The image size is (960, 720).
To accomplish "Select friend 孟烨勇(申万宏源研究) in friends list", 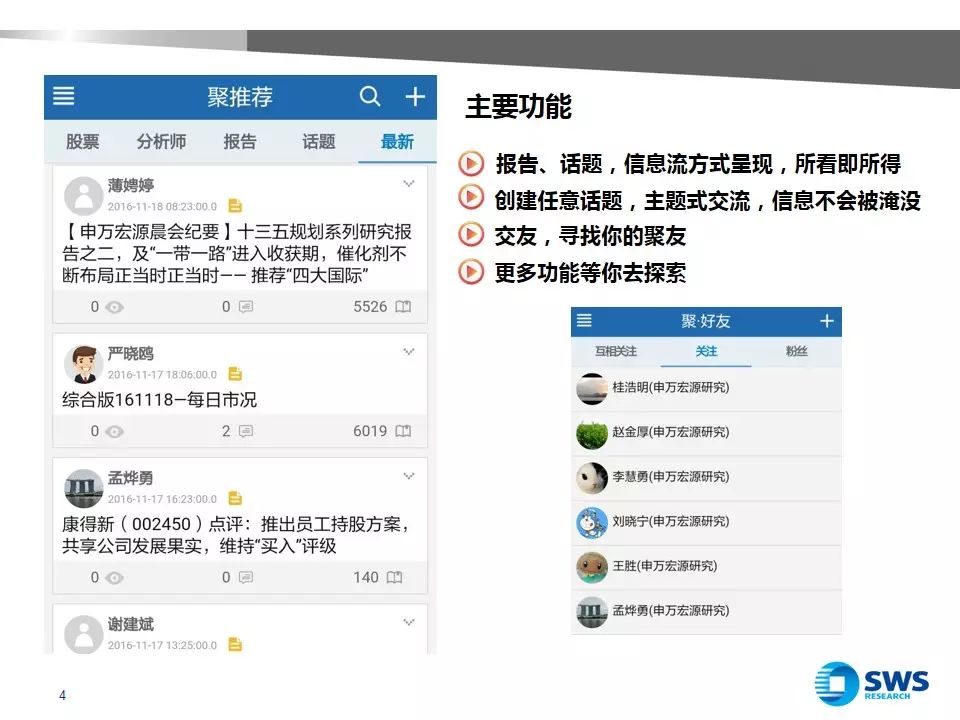I will [706, 612].
